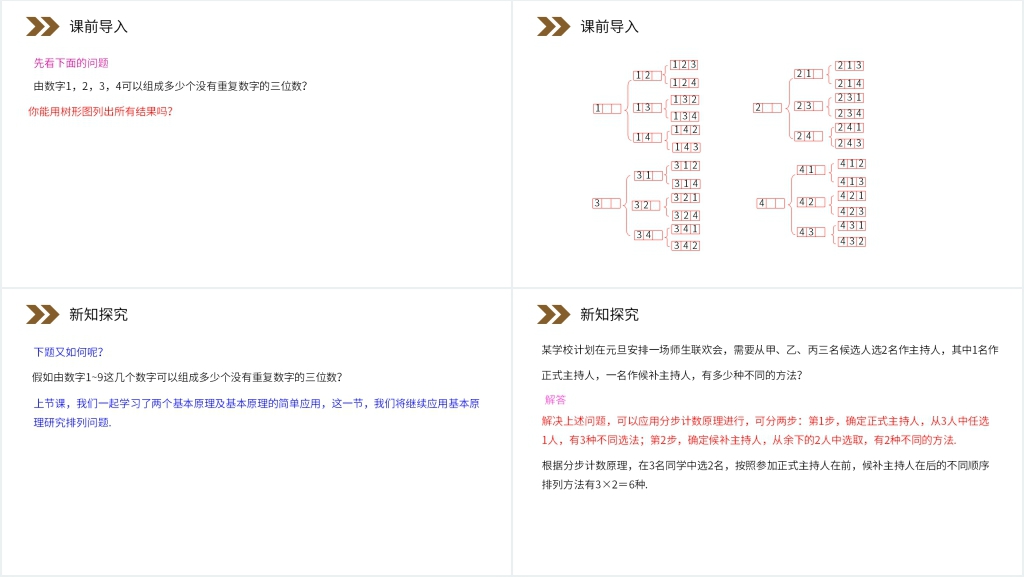Screen dimensions: 1024x577
Task: Click the chevron icon beside 课前导入 above the tree diagram
Action: click(x=553, y=27)
